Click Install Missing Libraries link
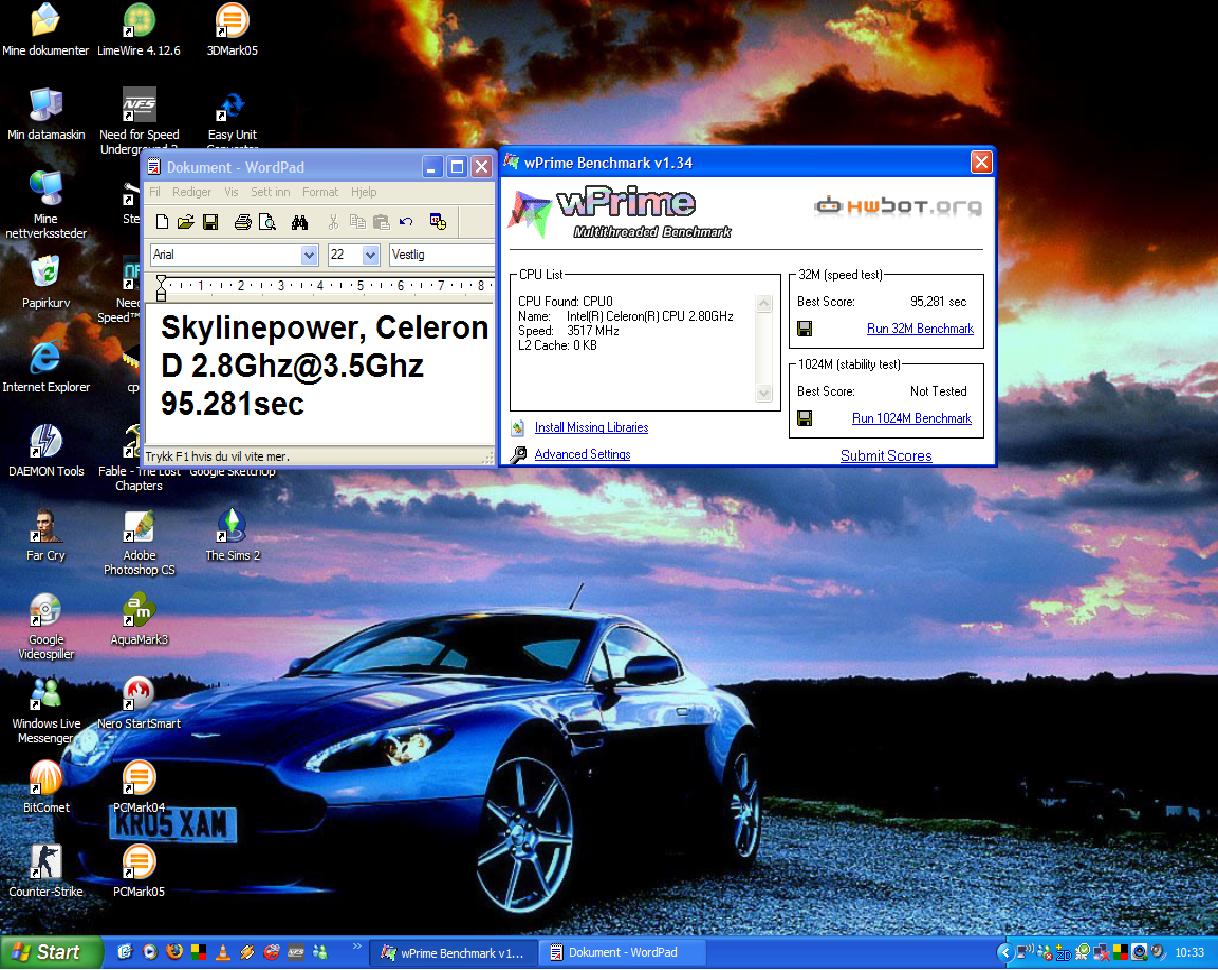The height and width of the screenshot is (970, 1218). click(x=591, y=427)
